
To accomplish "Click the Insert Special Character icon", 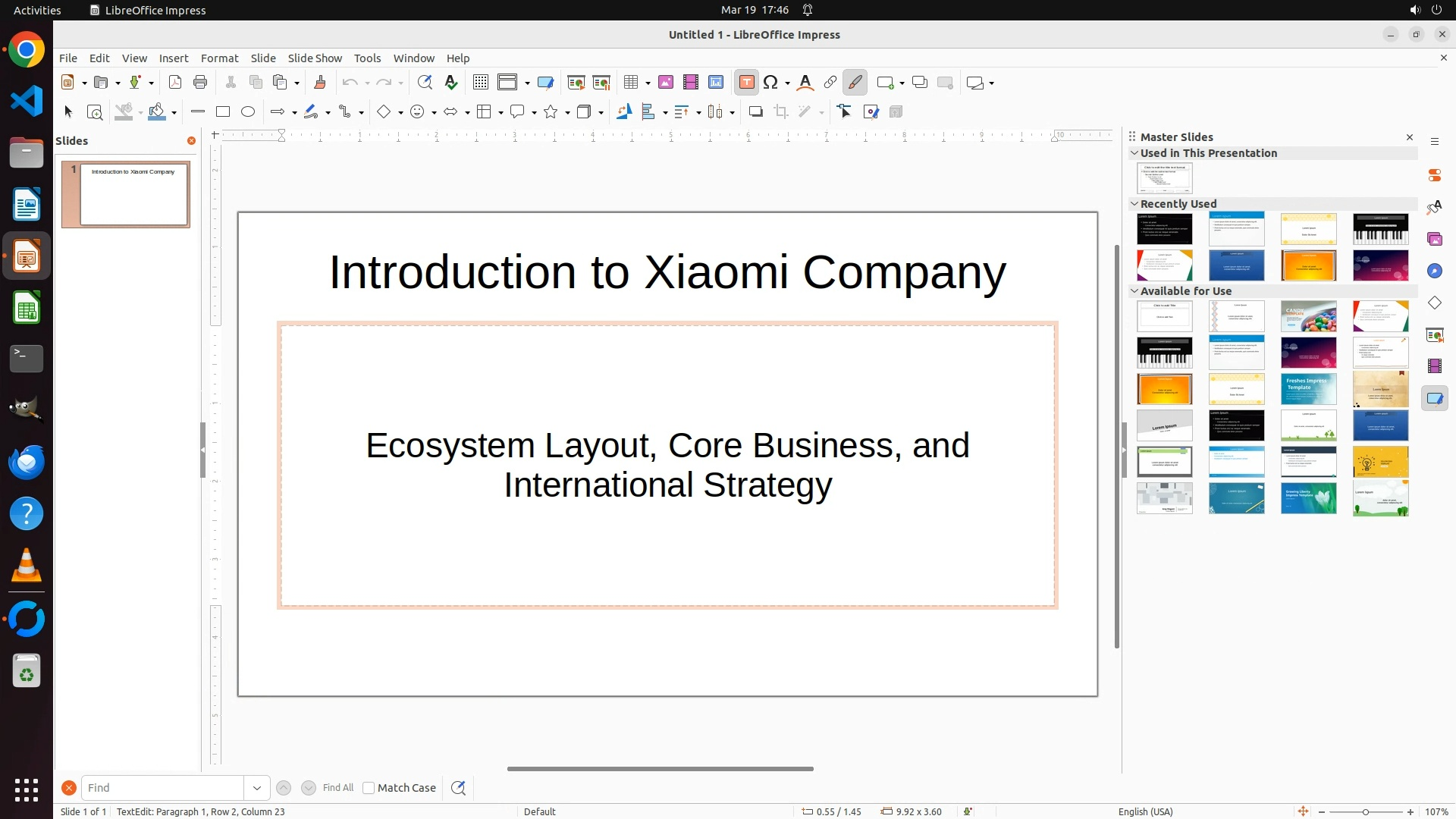I will pyautogui.click(x=771, y=83).
